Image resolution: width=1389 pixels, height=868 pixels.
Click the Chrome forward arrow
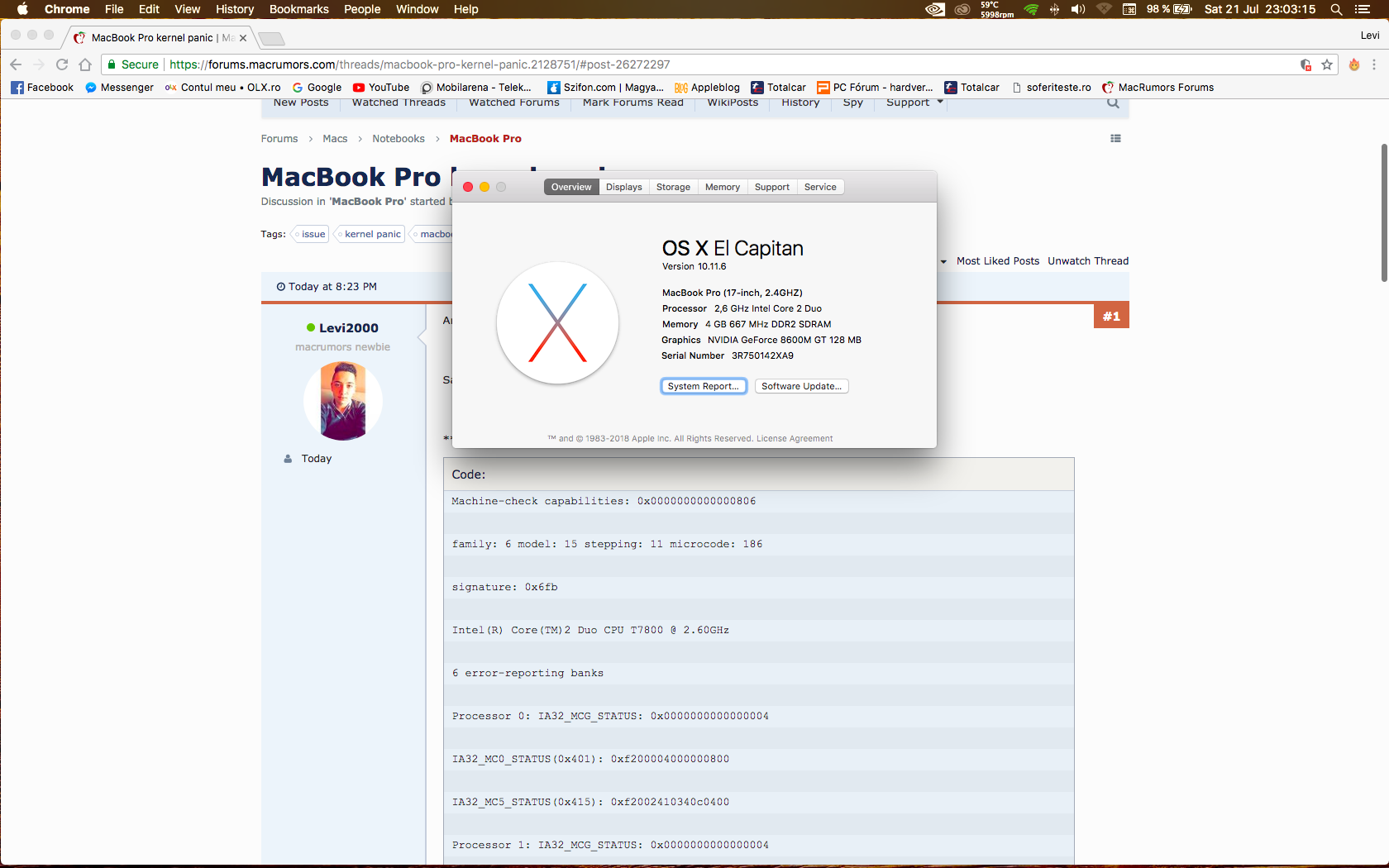39,64
